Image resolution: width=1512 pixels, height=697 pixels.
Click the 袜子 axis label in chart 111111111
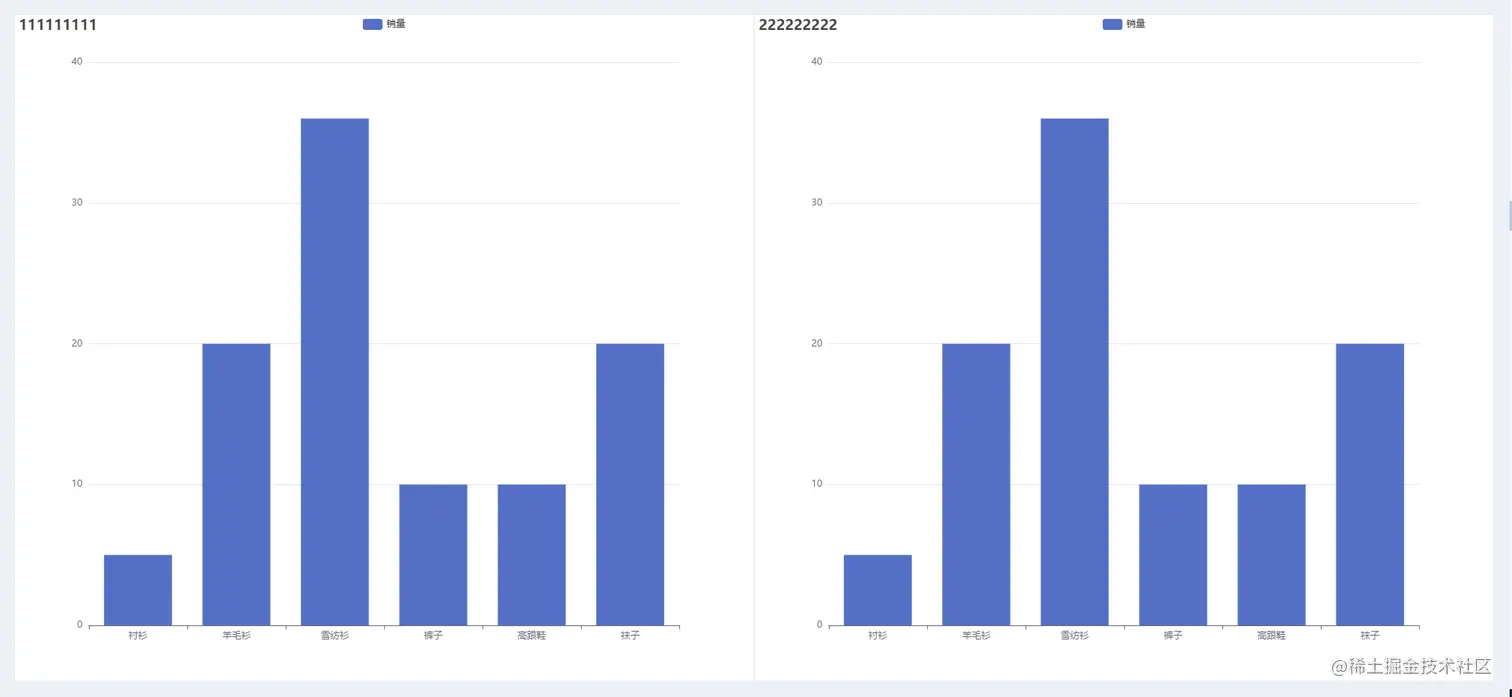tap(630, 636)
